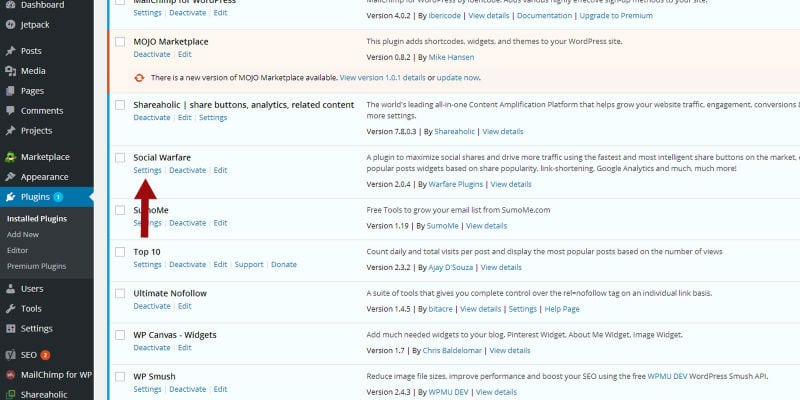Click the Appearance paintbrush icon
800x400 pixels.
pos(10,177)
